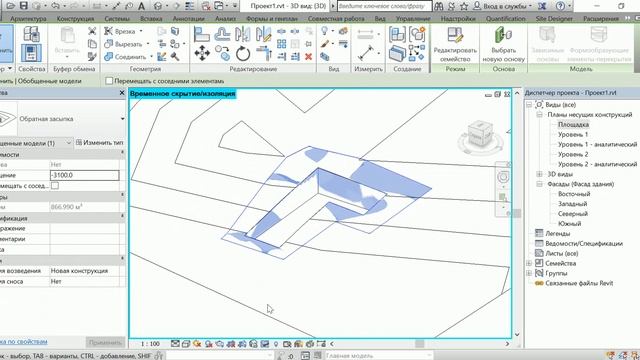Image resolution: width=640 pixels, height=360 pixels.
Task: Click the Demolish hammer icon
Action: point(175,57)
